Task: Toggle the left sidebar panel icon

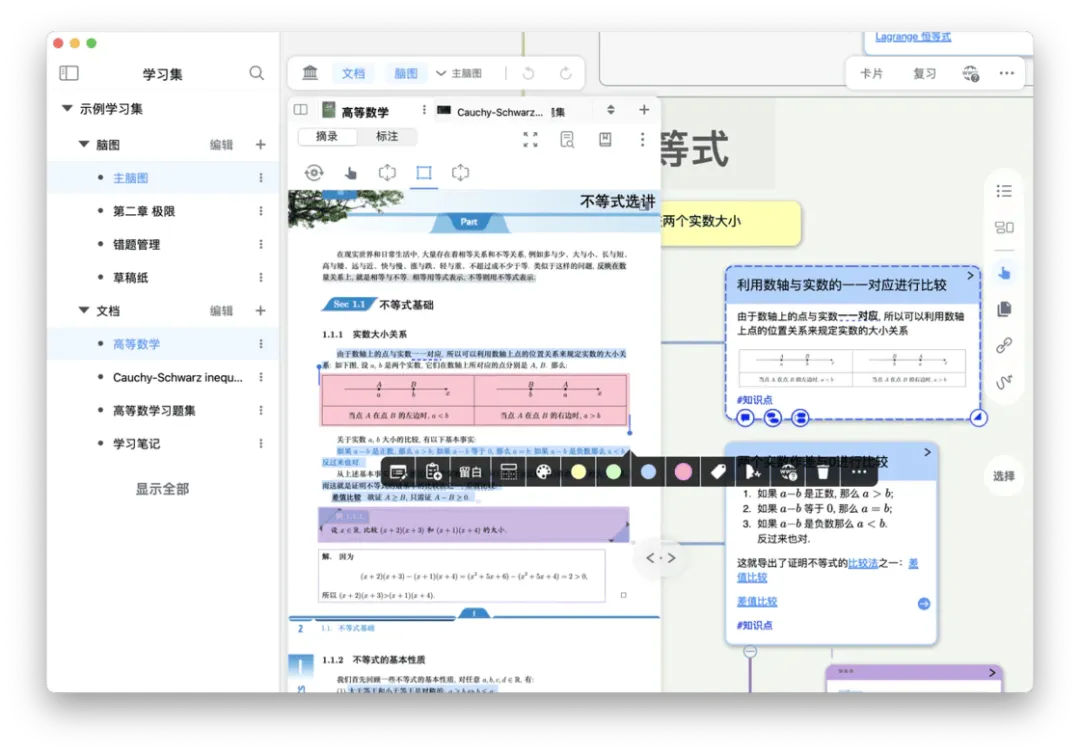Action: 69,73
